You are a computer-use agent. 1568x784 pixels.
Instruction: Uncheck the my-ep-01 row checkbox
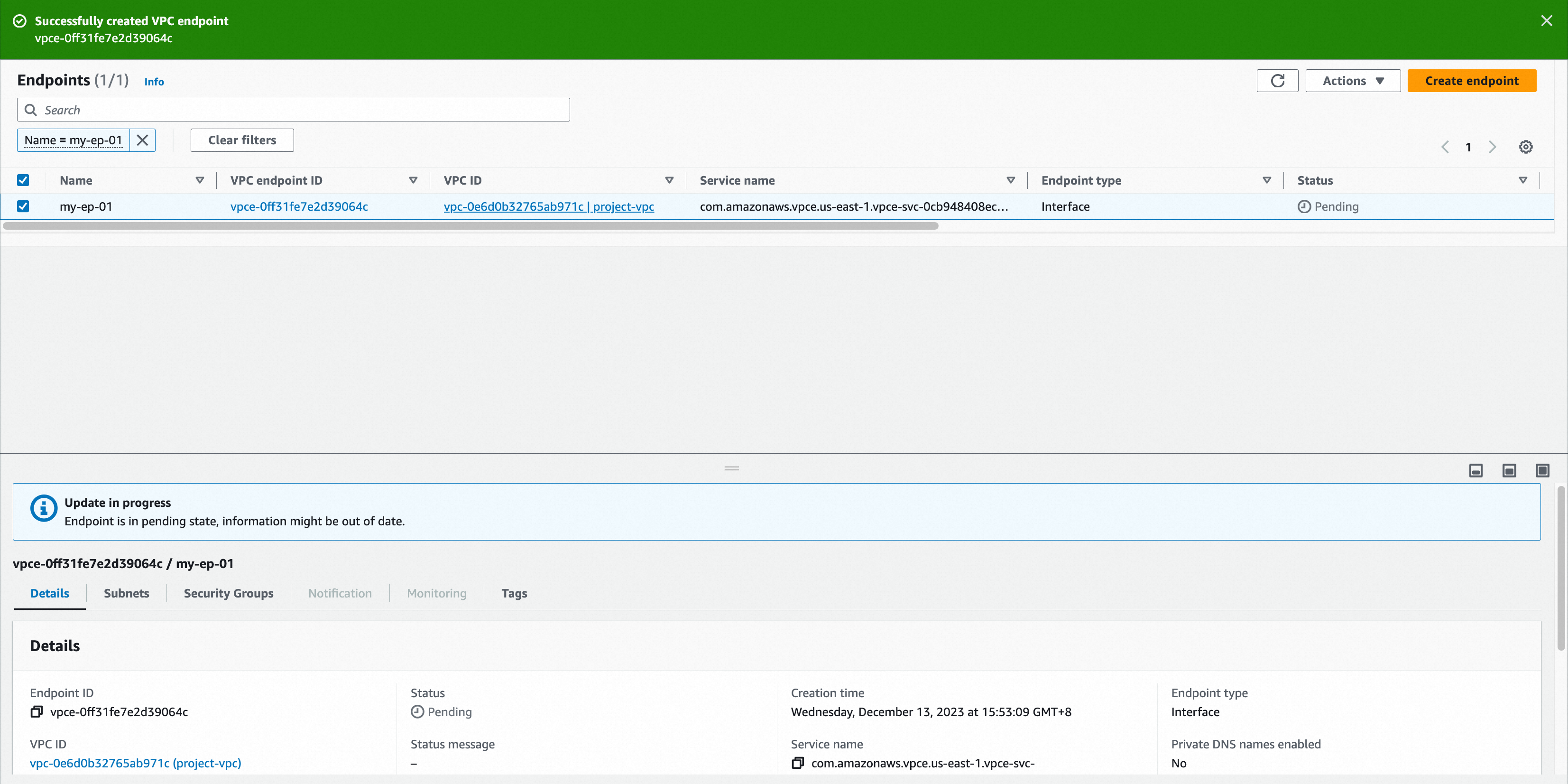(23, 206)
